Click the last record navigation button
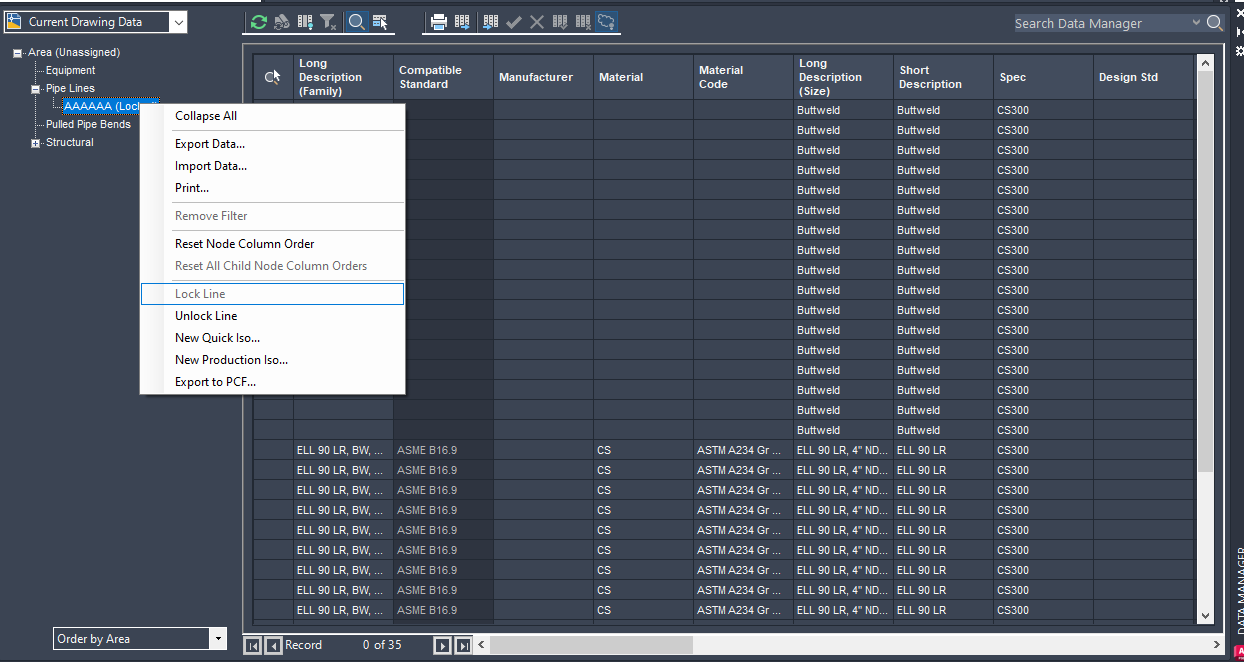1244x662 pixels. pos(463,645)
